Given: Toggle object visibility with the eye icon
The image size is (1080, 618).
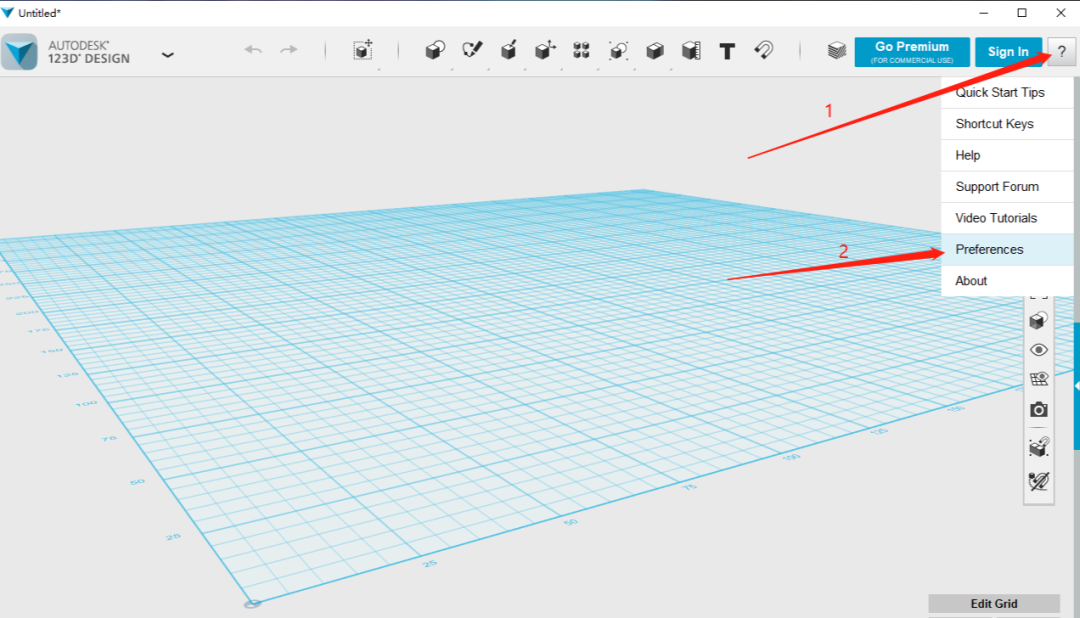Looking at the screenshot, I should click(x=1038, y=349).
